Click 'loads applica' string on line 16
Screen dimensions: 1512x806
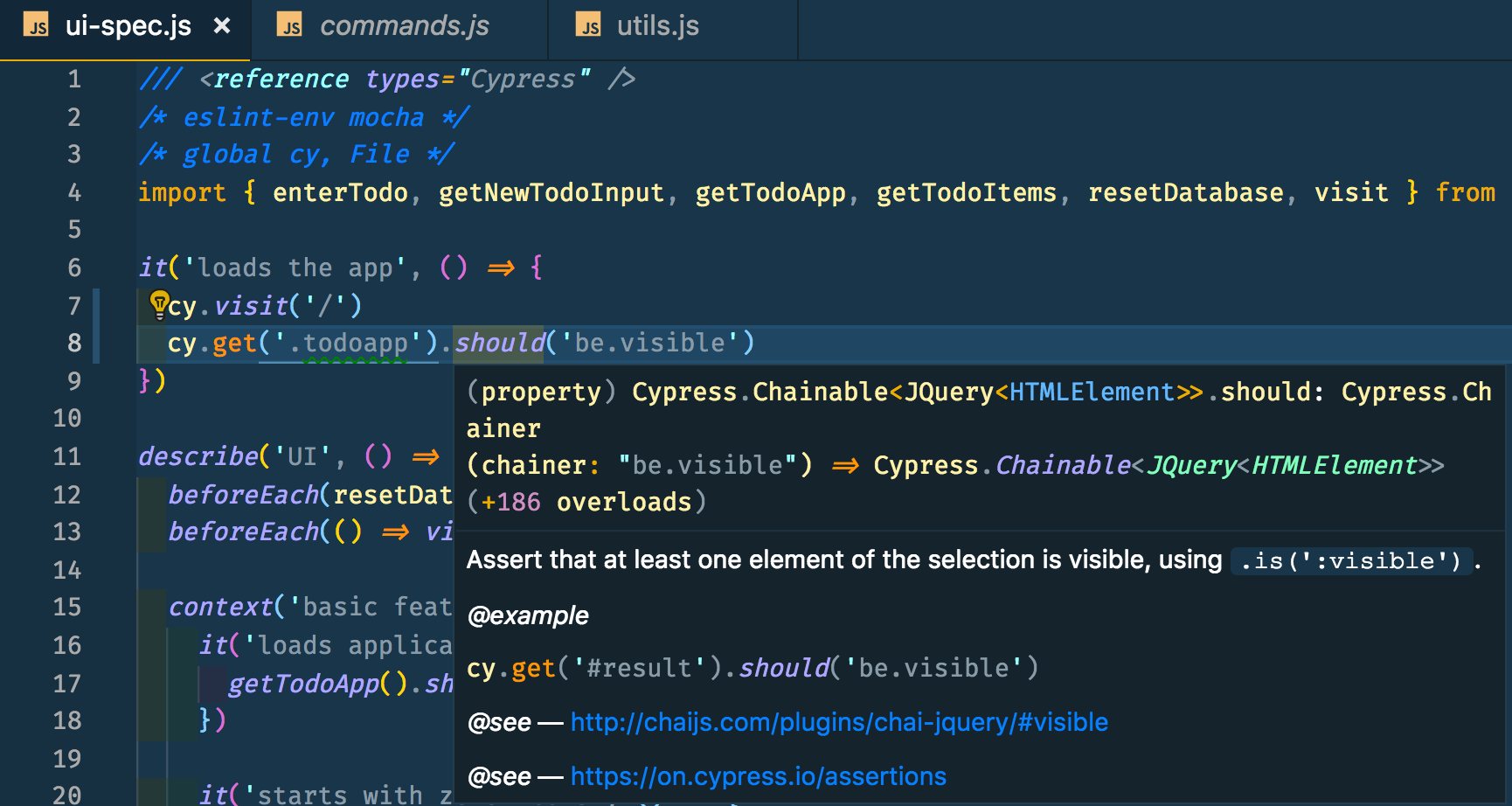point(348,645)
